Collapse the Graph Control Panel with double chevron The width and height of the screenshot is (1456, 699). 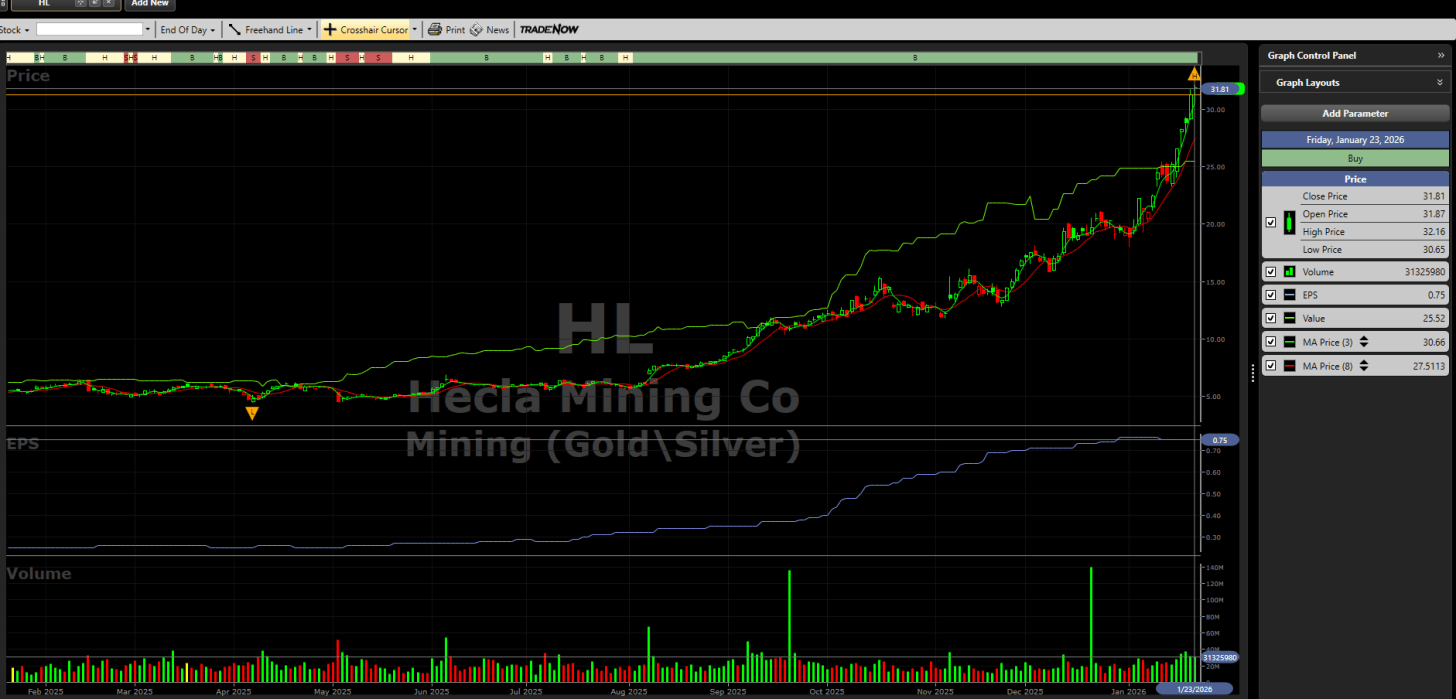[1441, 56]
